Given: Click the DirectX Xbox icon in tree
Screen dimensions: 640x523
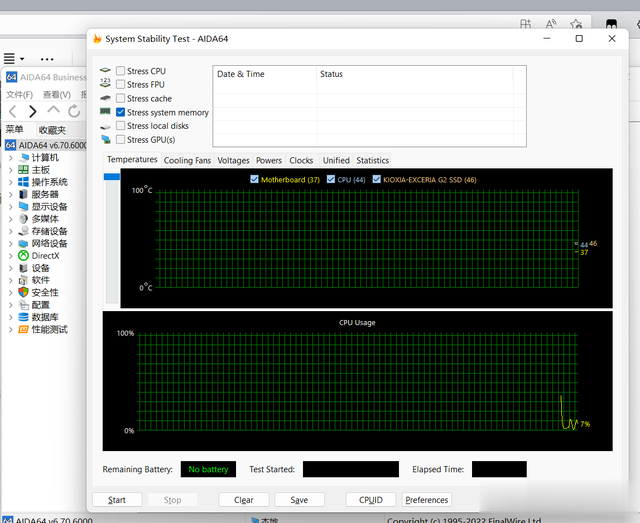Looking at the screenshot, I should point(24,256).
